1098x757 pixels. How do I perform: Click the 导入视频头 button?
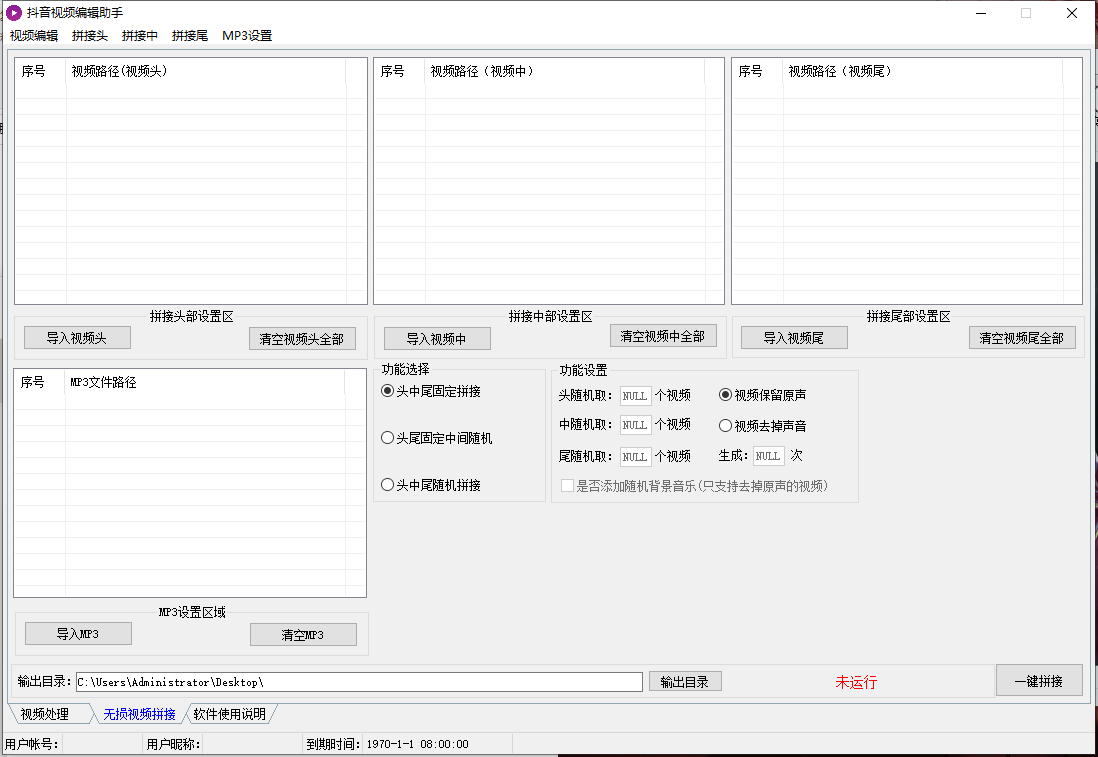click(x=77, y=338)
